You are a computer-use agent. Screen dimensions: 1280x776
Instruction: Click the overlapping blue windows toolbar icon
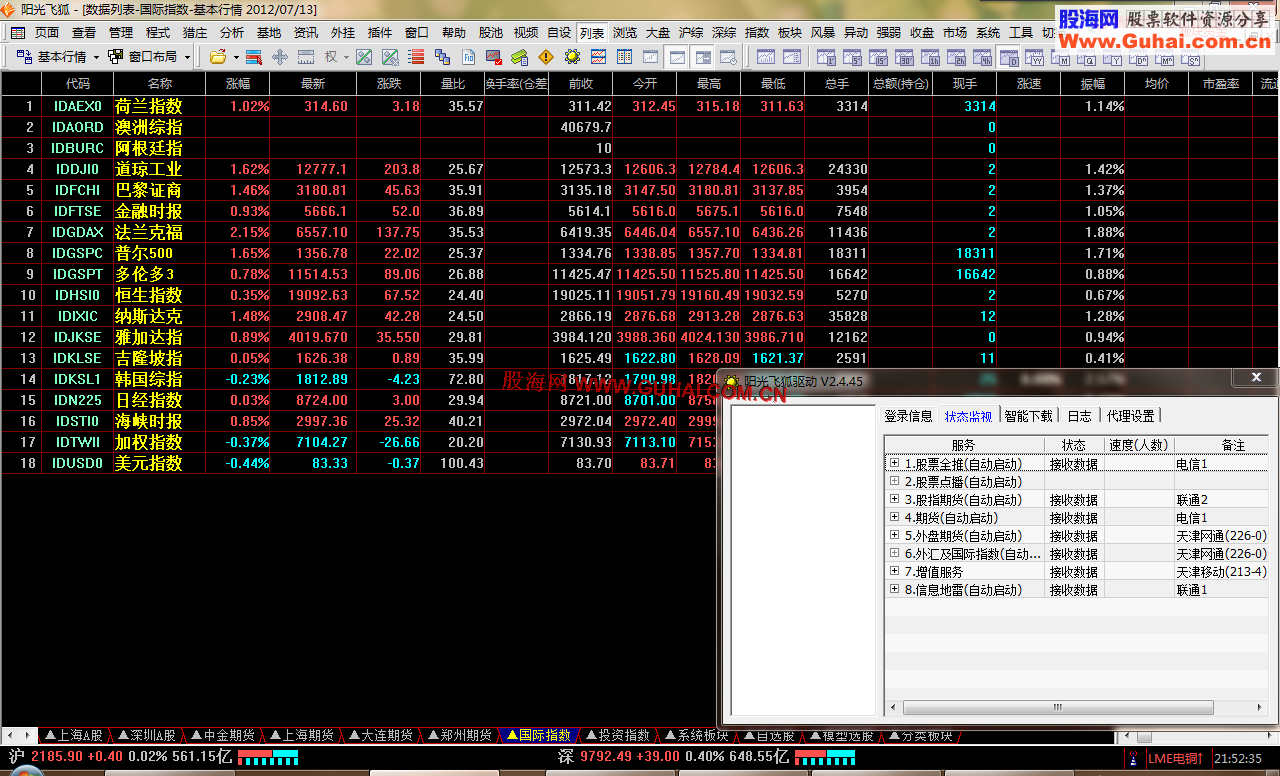pos(442,57)
